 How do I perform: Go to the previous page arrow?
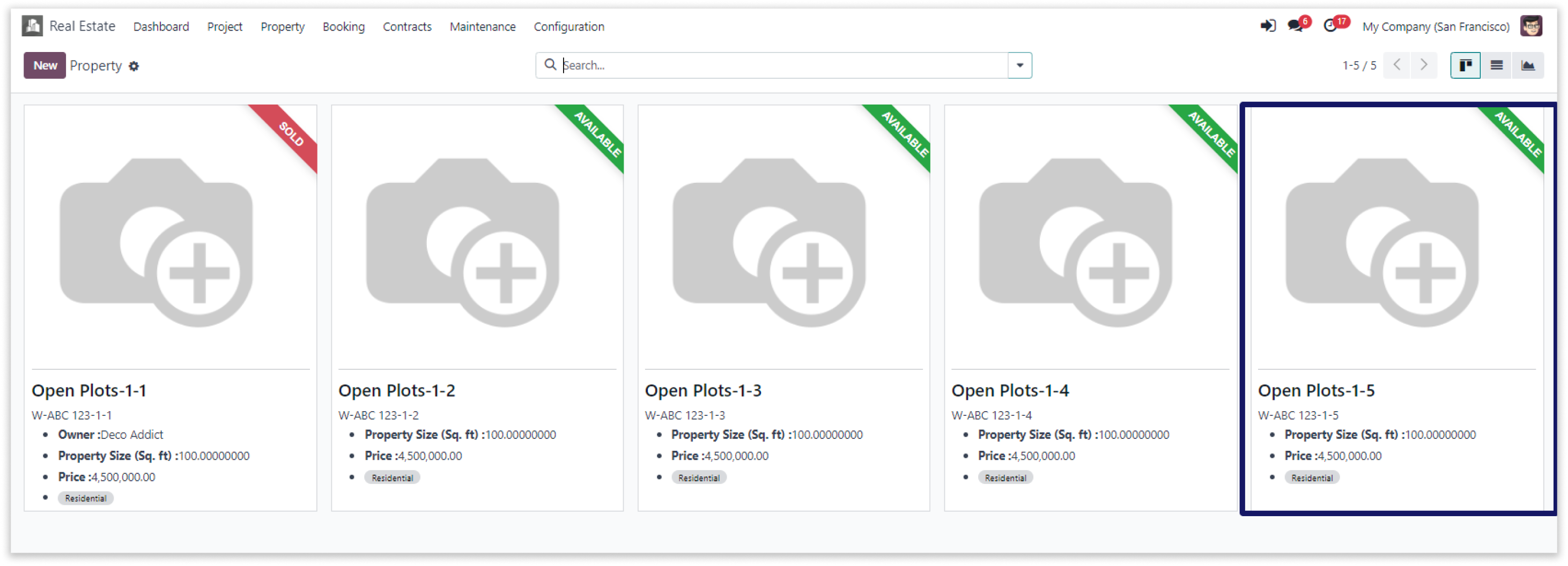[x=1397, y=65]
